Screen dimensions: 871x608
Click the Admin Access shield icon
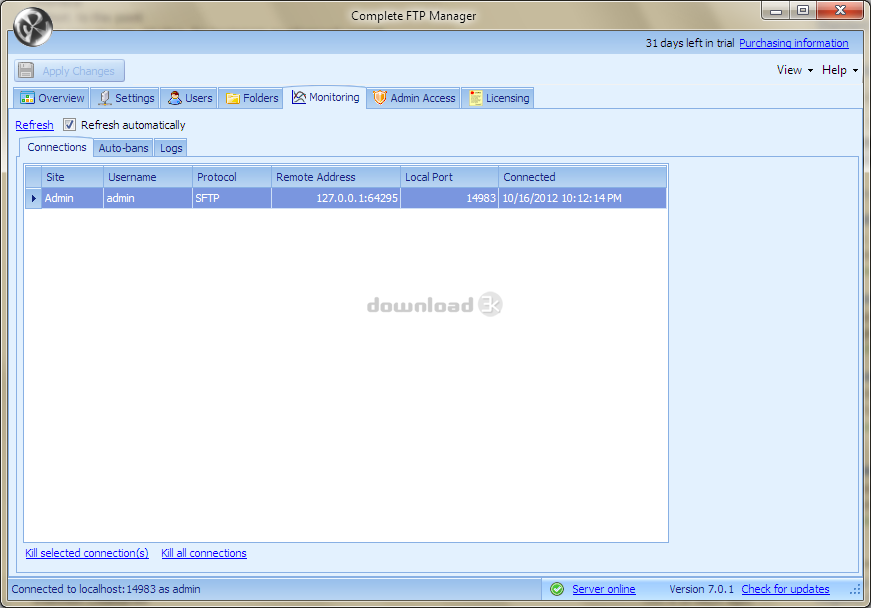(380, 98)
